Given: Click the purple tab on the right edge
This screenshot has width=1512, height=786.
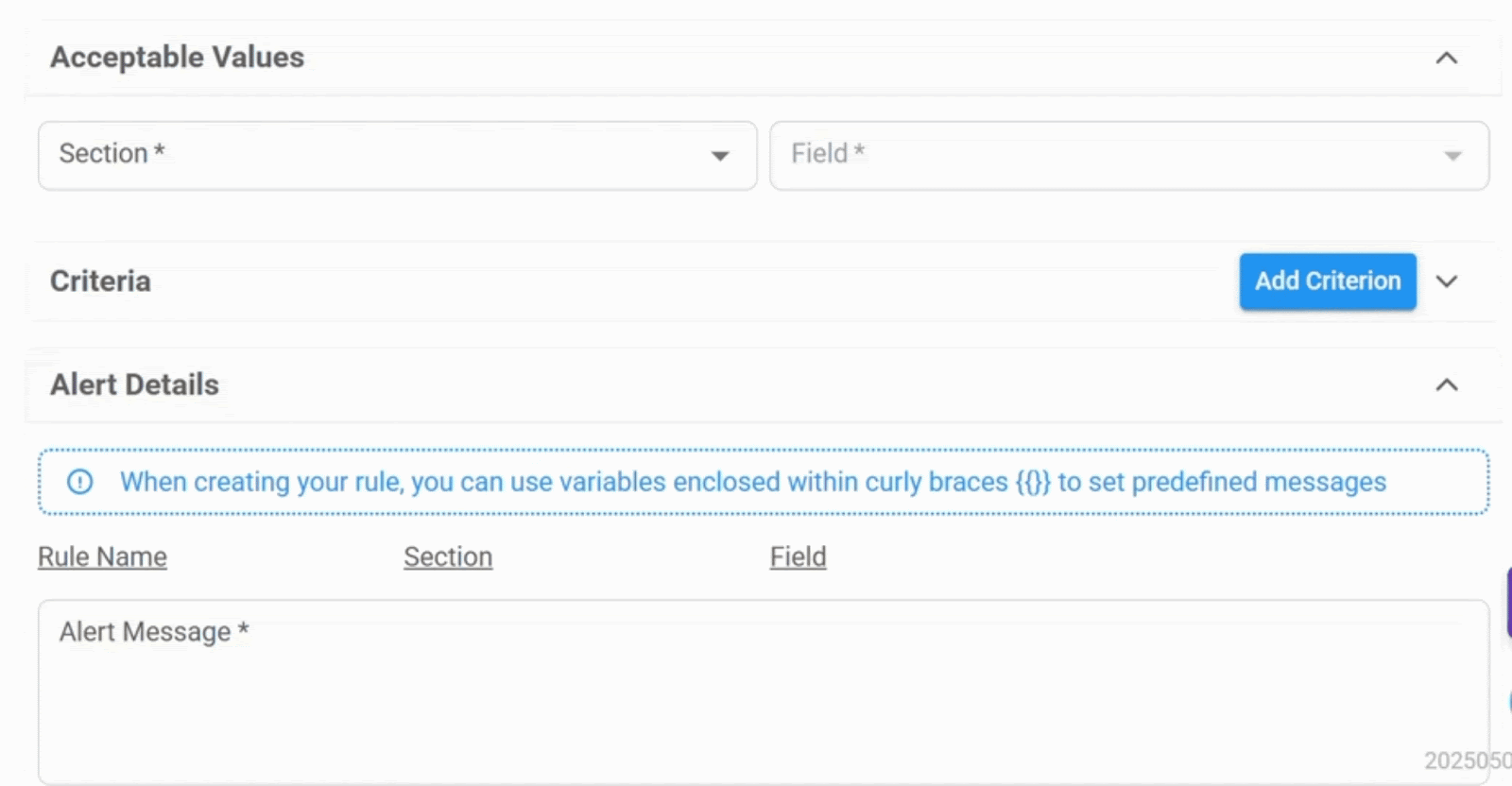Looking at the screenshot, I should (1508, 603).
